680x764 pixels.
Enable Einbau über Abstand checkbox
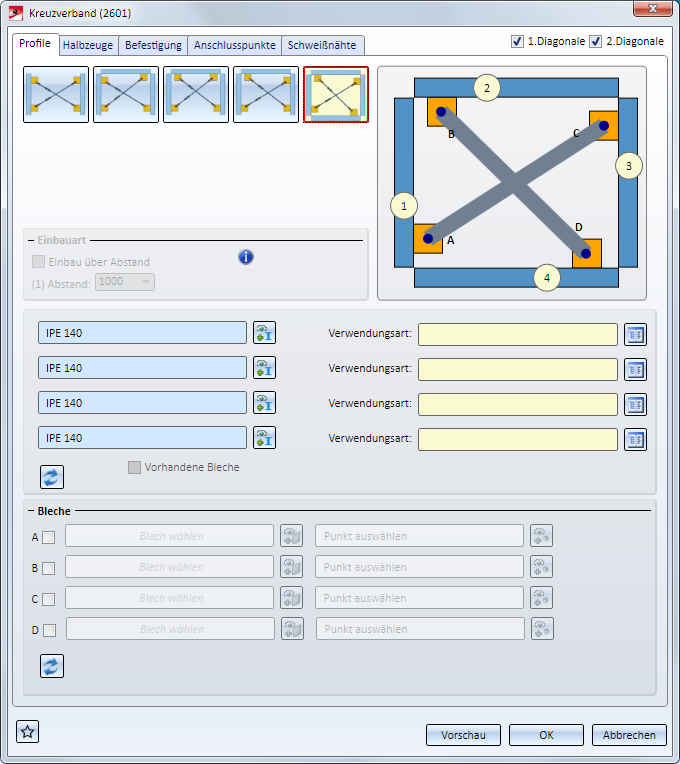coord(38,262)
